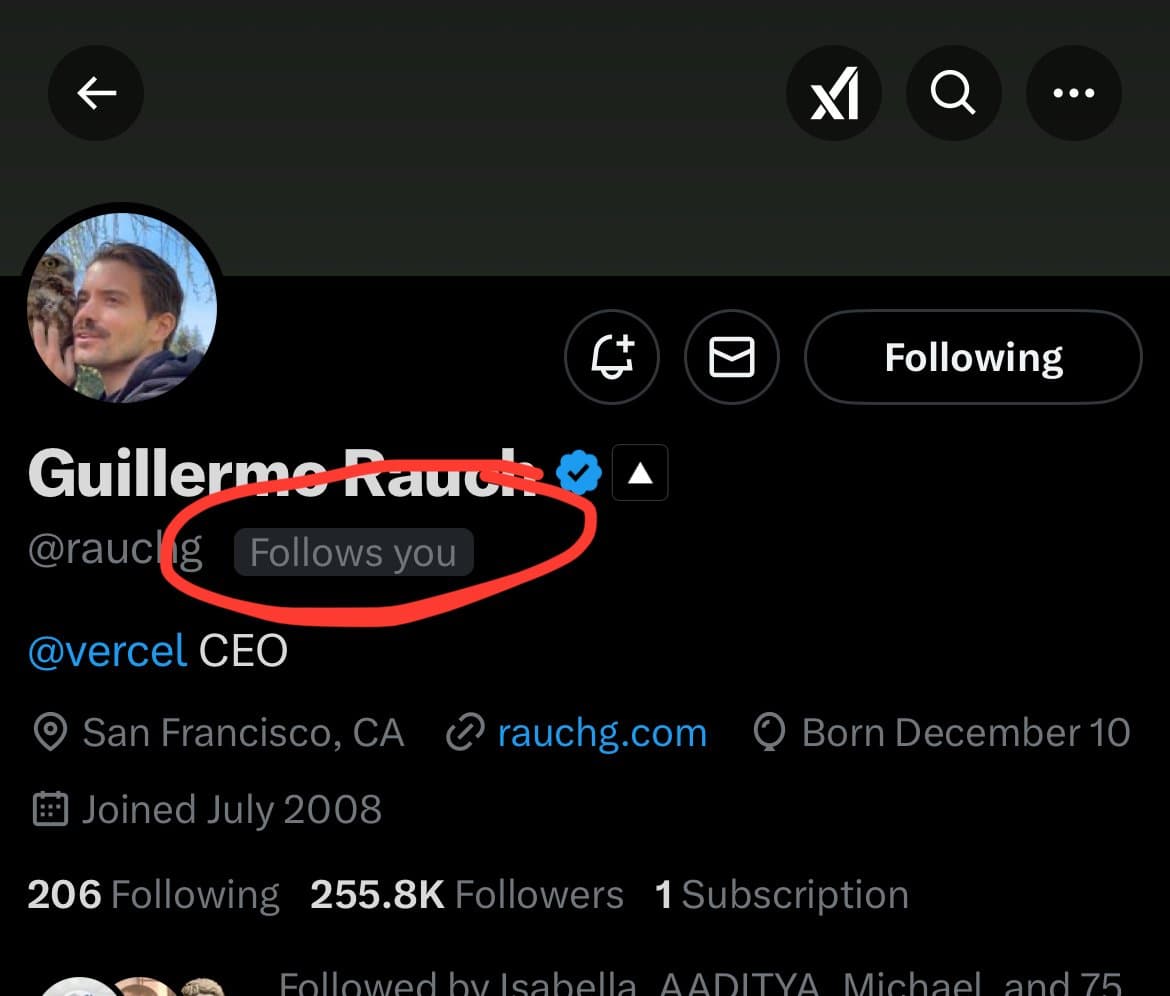This screenshot has width=1170, height=996.
Task: Open Grok from the profile header
Action: (x=834, y=94)
